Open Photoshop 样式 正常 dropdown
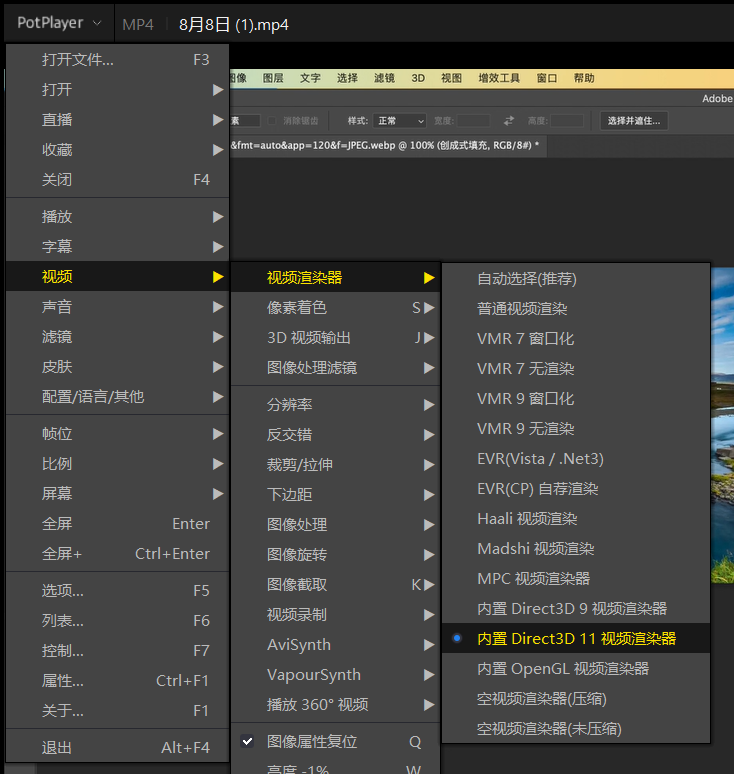Screen dimensions: 734x774 coord(399,121)
